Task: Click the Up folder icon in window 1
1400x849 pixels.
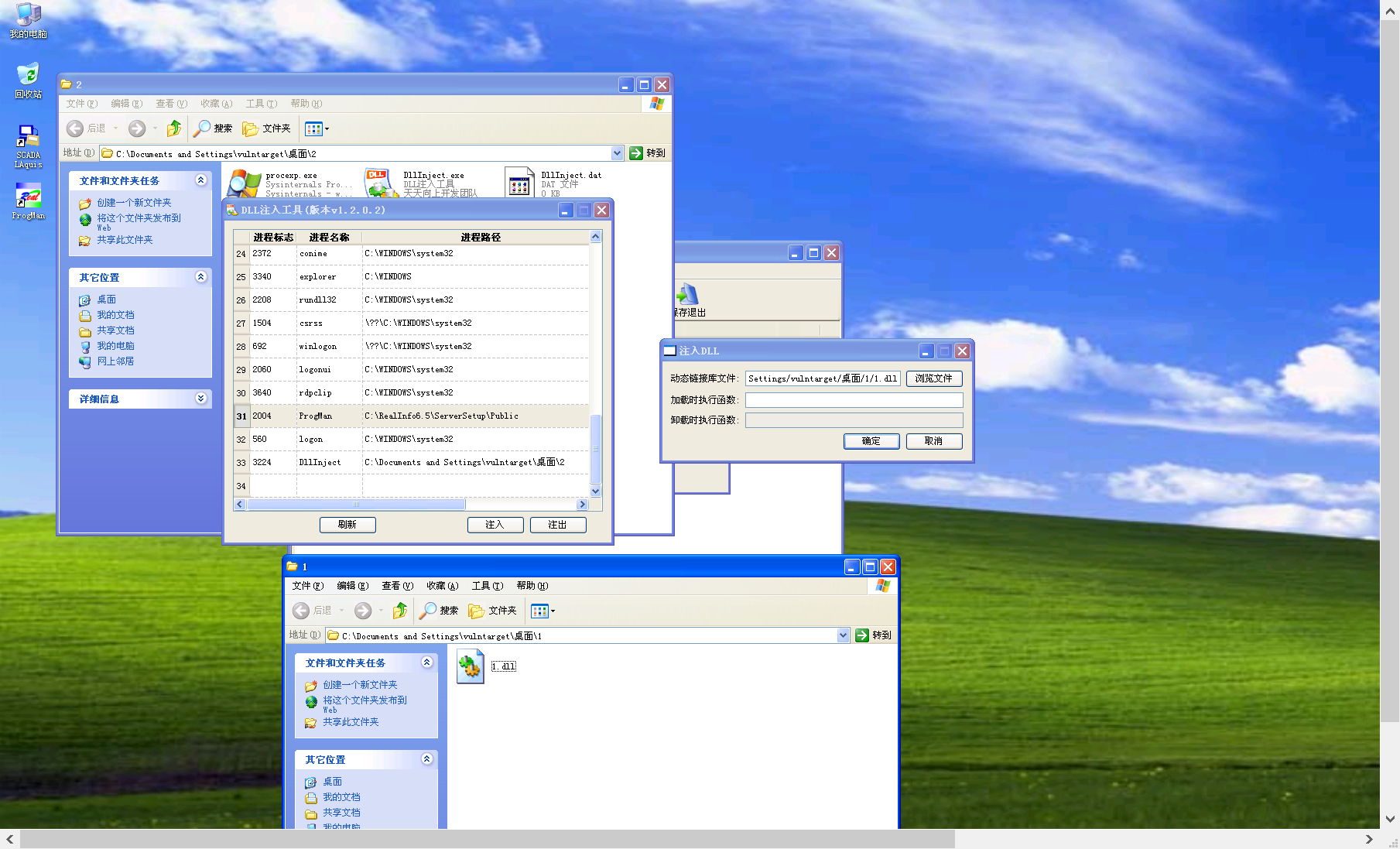Action: (x=400, y=611)
